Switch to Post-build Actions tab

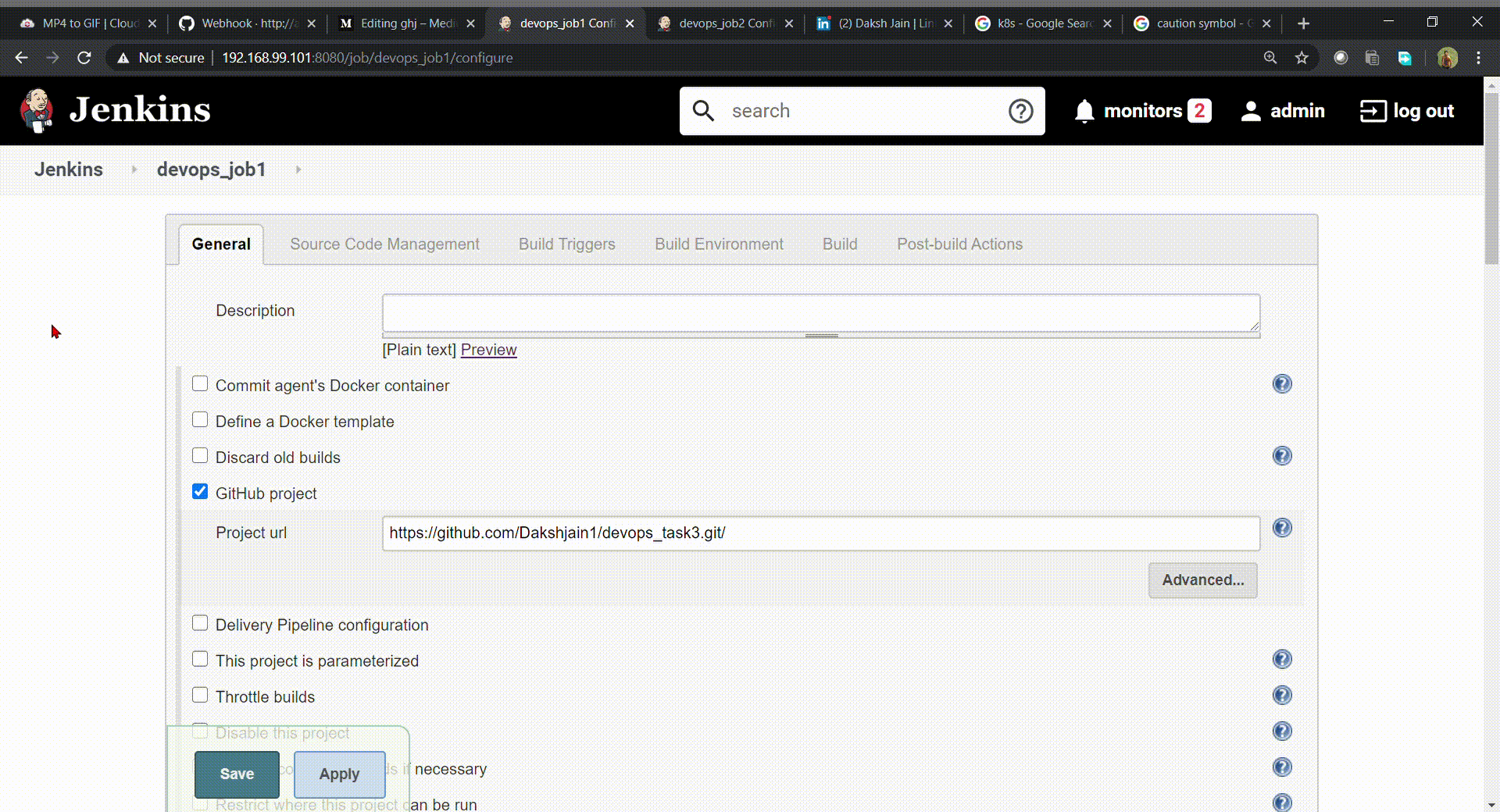[x=959, y=244]
